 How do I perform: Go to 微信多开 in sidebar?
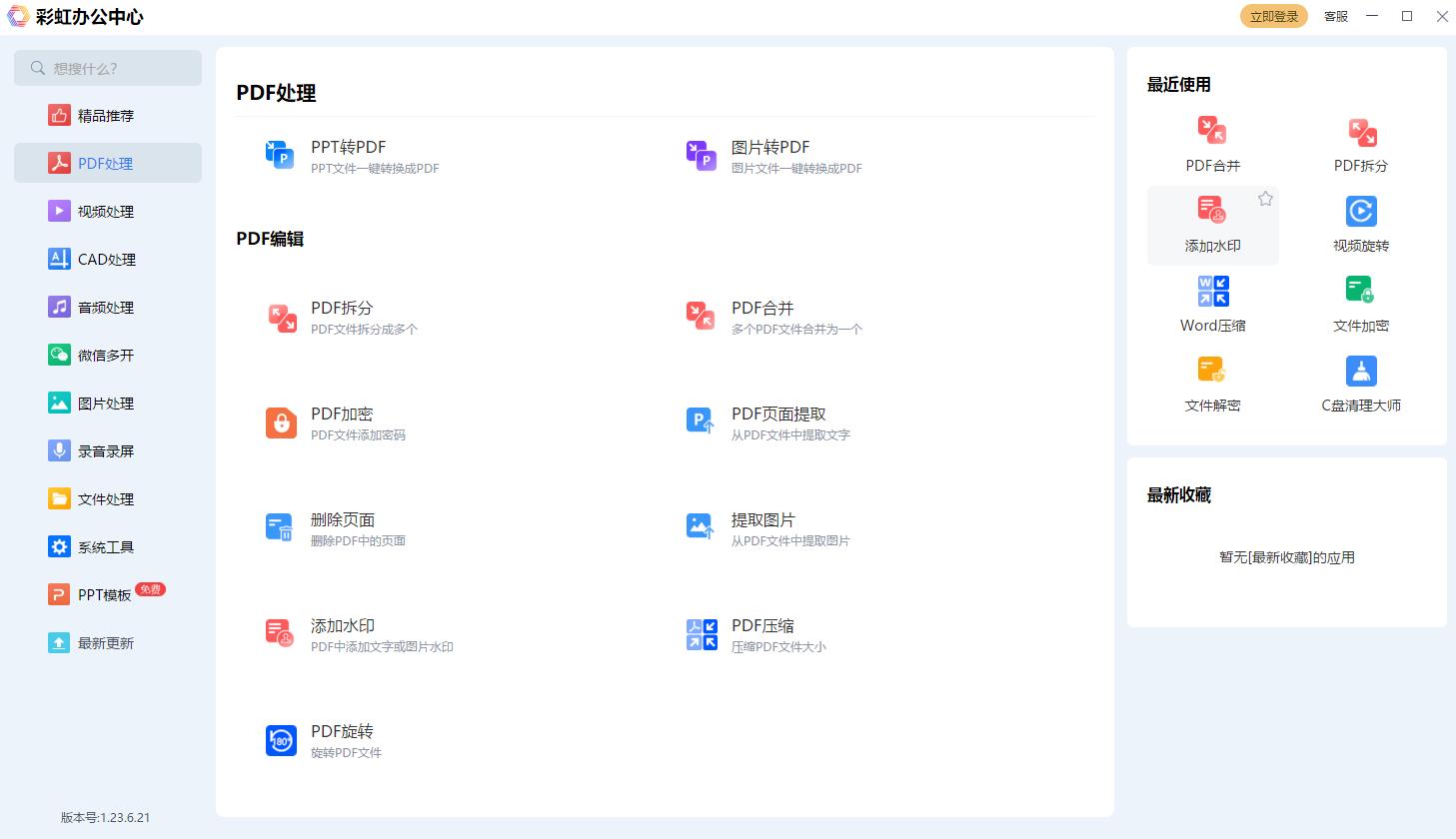point(106,356)
